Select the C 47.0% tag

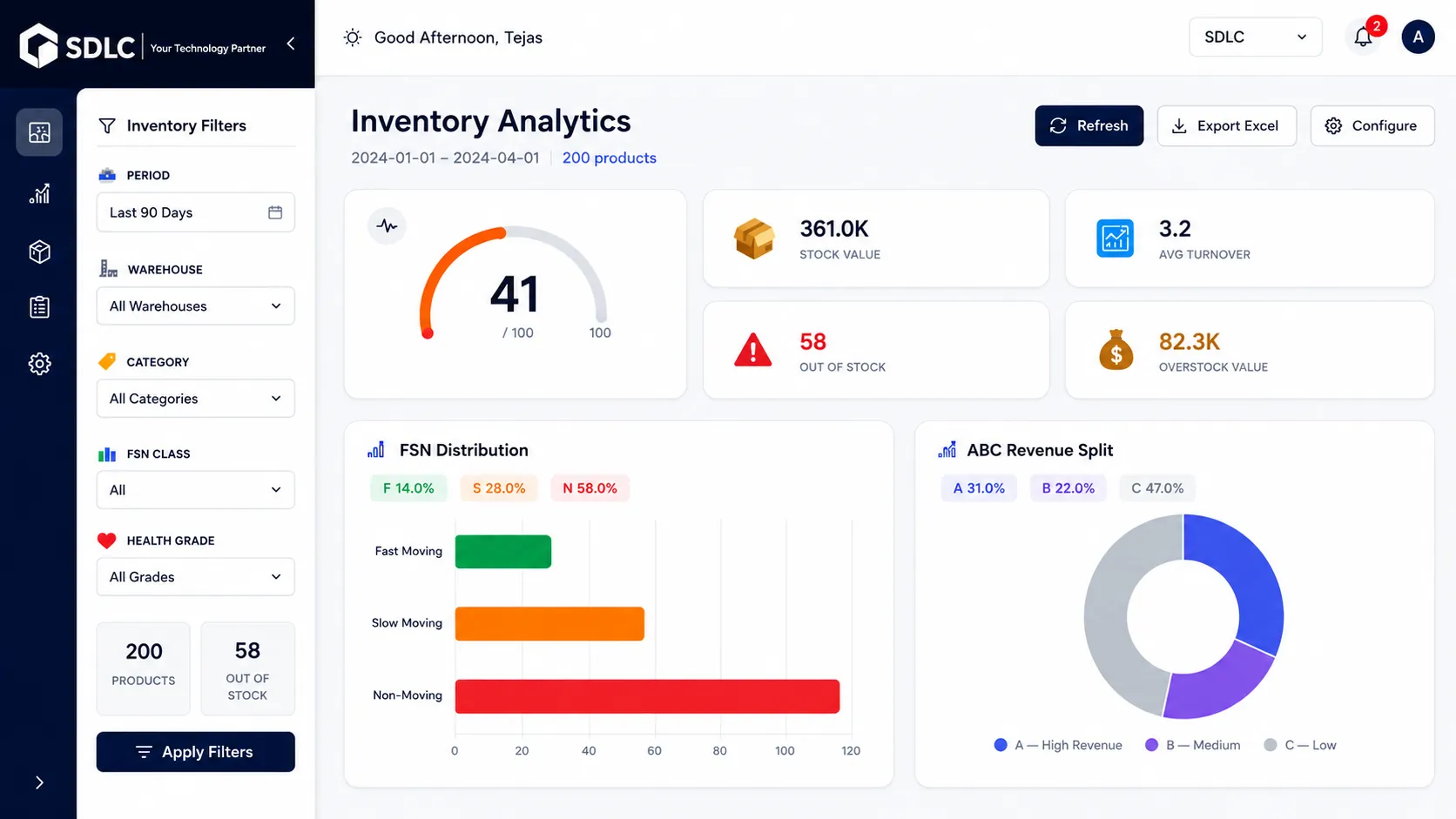pyautogui.click(x=1157, y=488)
